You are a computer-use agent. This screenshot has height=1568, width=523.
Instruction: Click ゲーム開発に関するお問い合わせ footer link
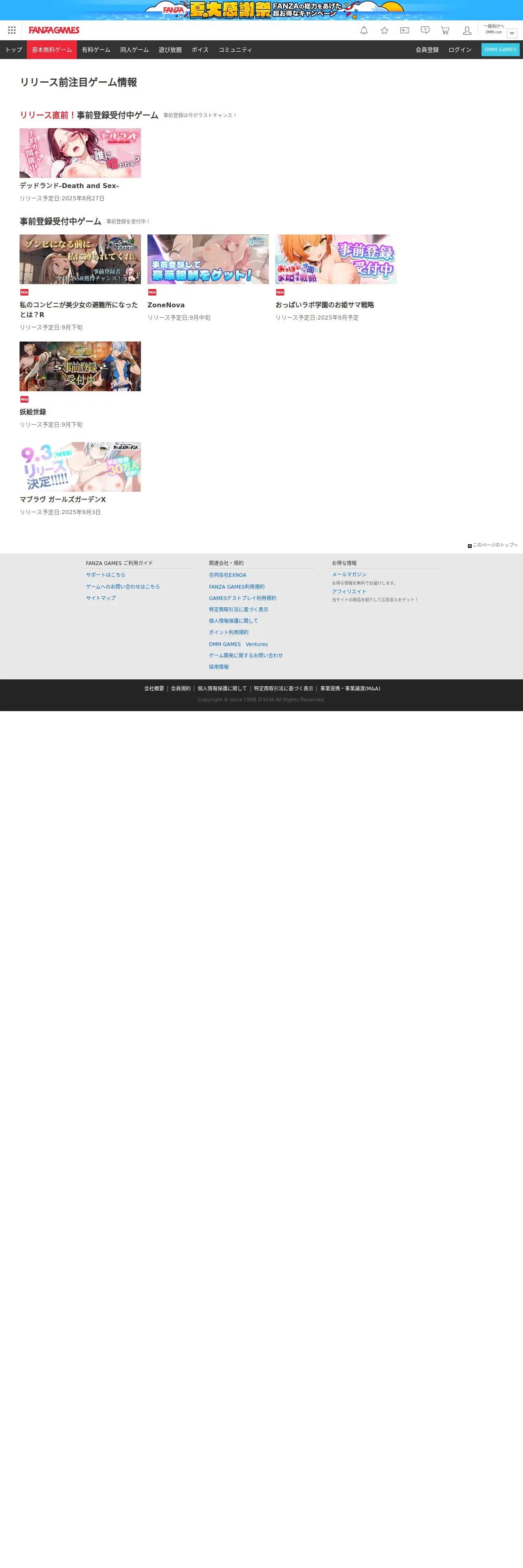click(246, 655)
